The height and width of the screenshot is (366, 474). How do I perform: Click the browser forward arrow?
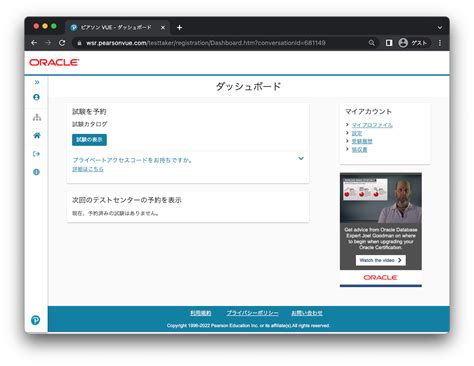point(48,43)
